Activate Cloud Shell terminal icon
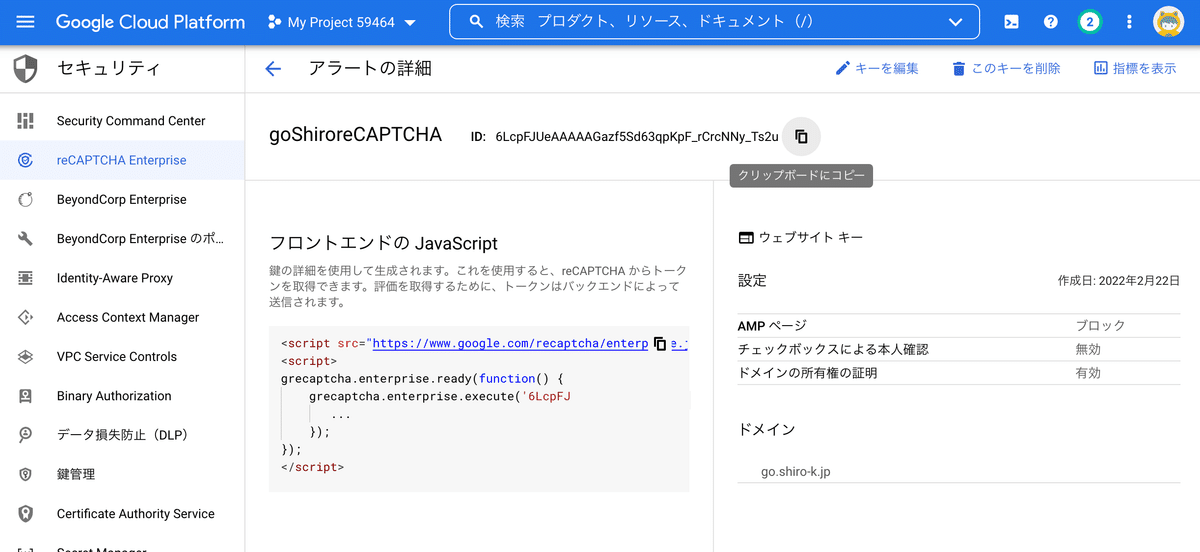Image resolution: width=1200 pixels, height=552 pixels. click(x=1012, y=22)
